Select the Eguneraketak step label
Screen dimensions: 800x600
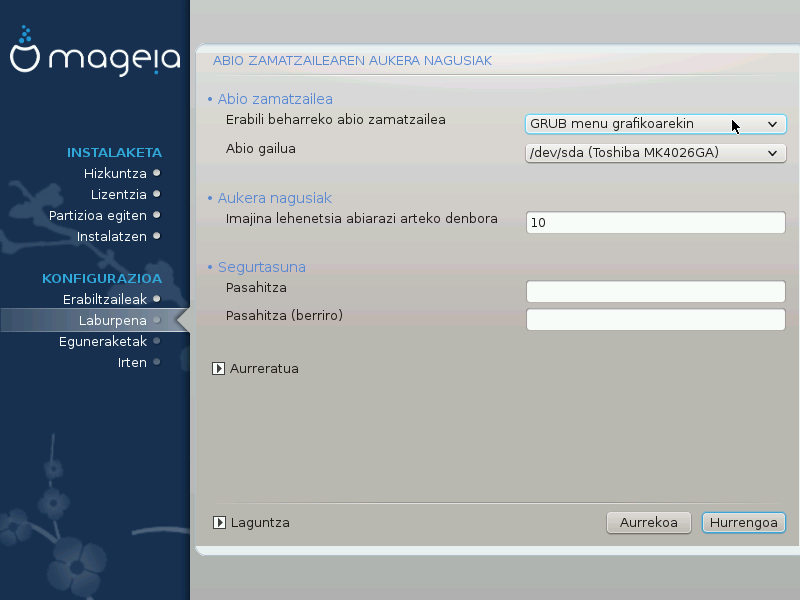103,341
